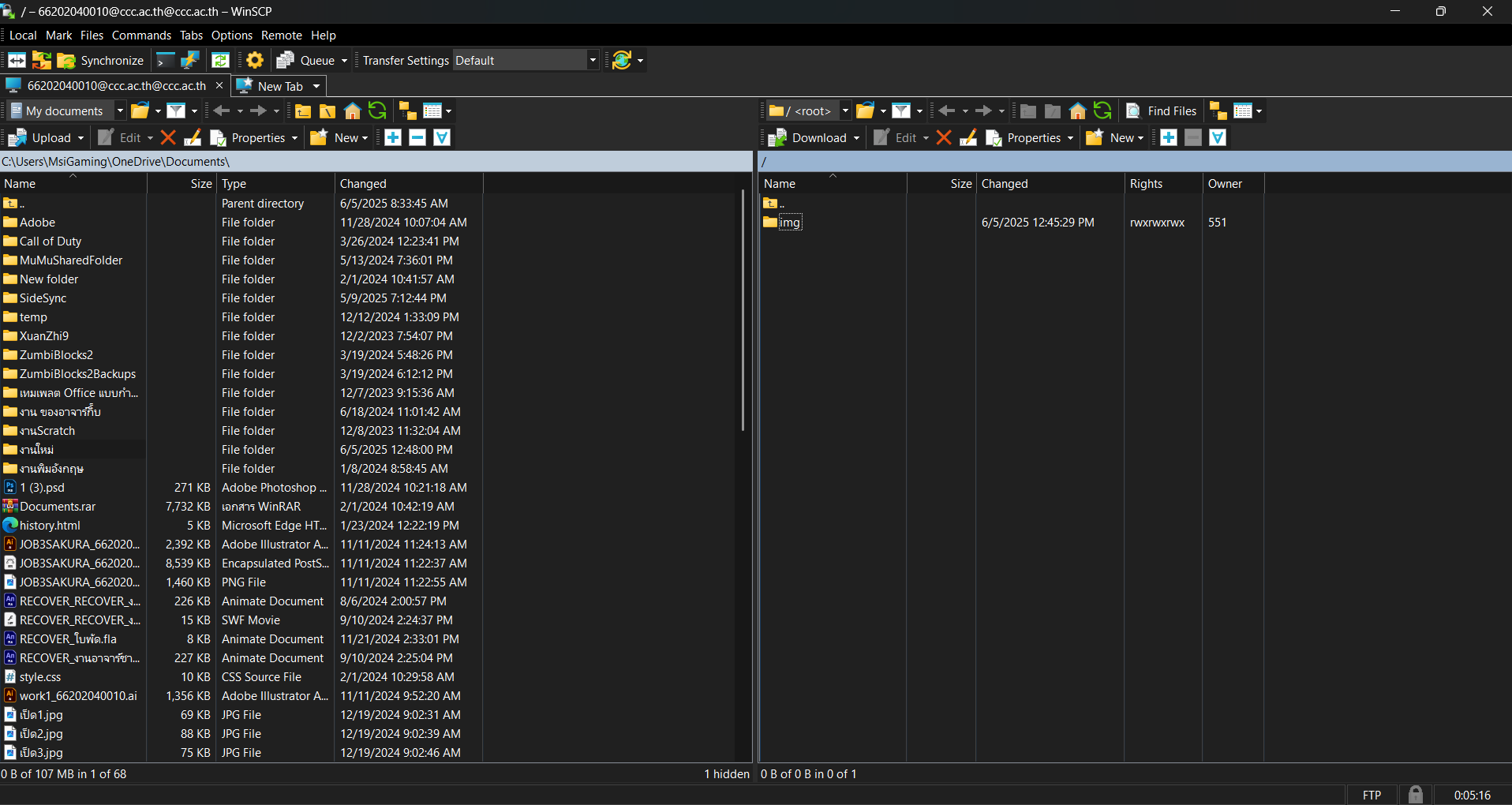The height and width of the screenshot is (805, 1512).
Task: Open local Properties button
Action: tap(248, 137)
